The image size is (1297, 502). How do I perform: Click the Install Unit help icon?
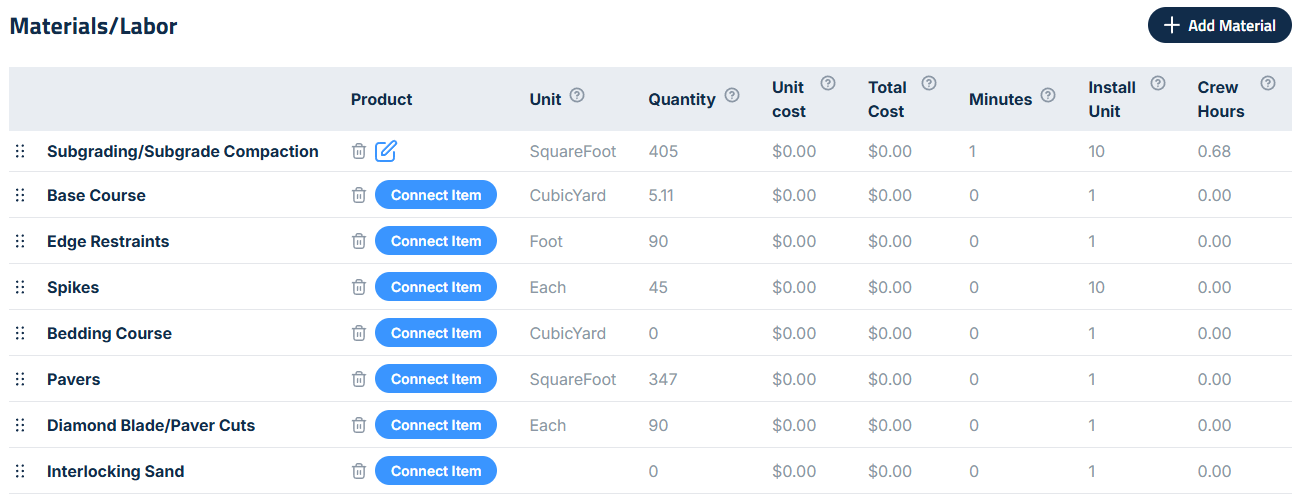pyautogui.click(x=1158, y=83)
